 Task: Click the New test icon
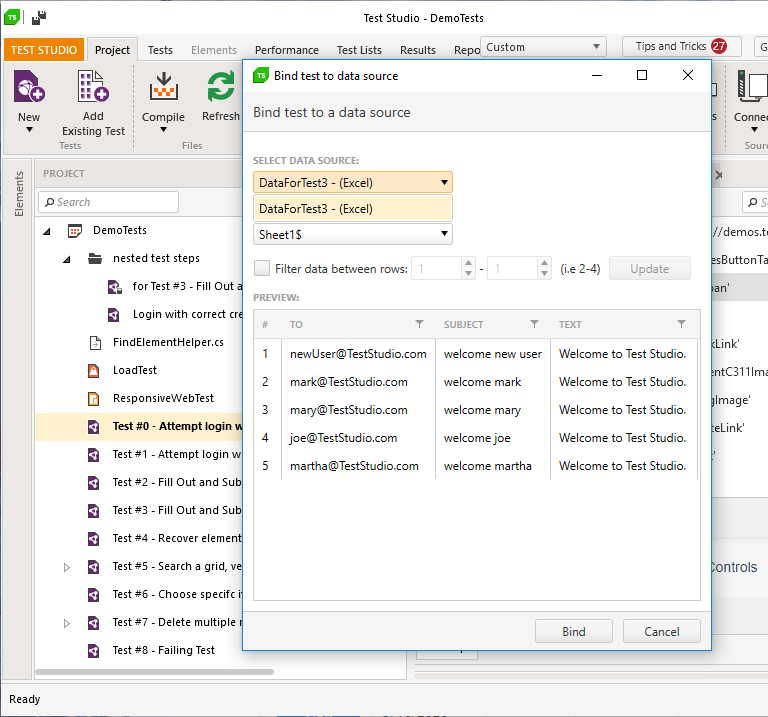(29, 86)
